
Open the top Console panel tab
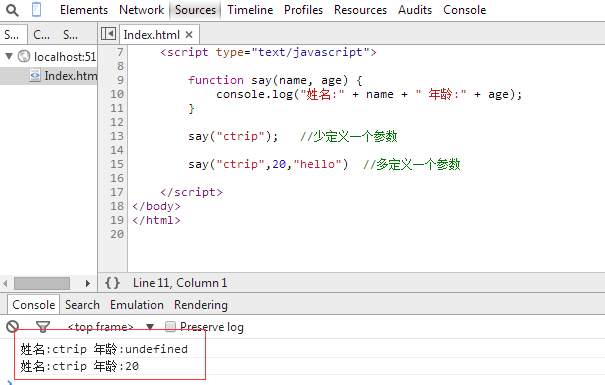pos(465,10)
